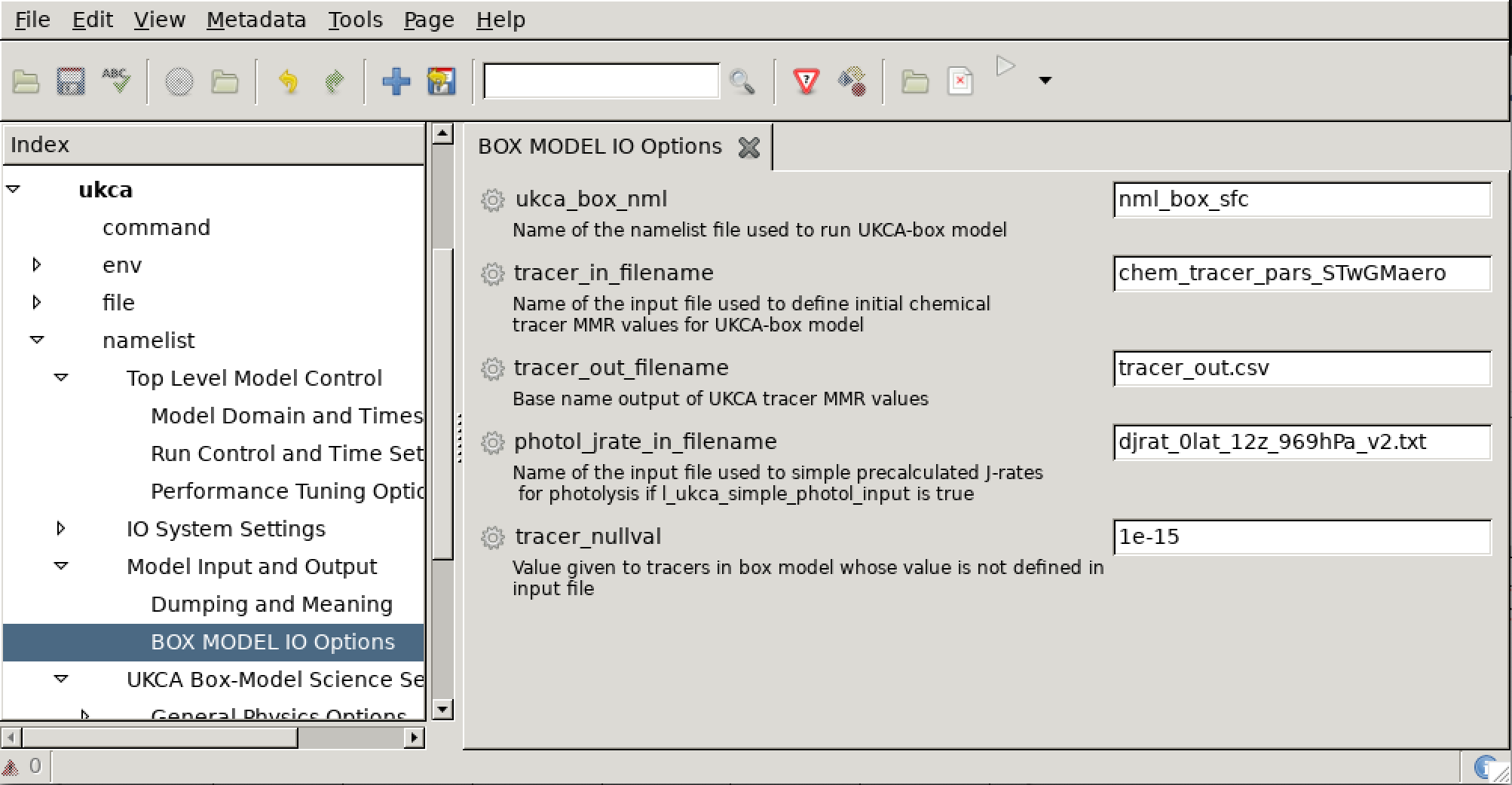This screenshot has height=785, width=1512.
Task: Click the tree scrollbar up arrow
Action: coord(443,134)
